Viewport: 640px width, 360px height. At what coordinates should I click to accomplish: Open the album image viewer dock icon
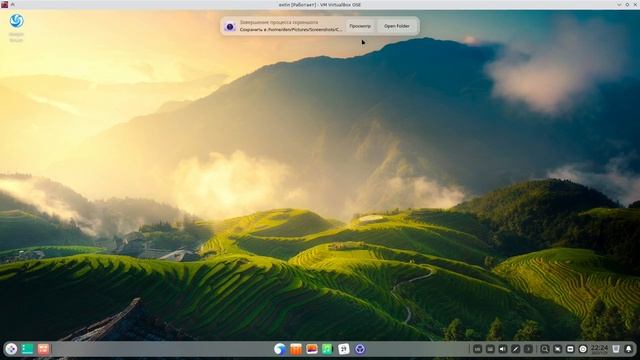click(x=312, y=349)
